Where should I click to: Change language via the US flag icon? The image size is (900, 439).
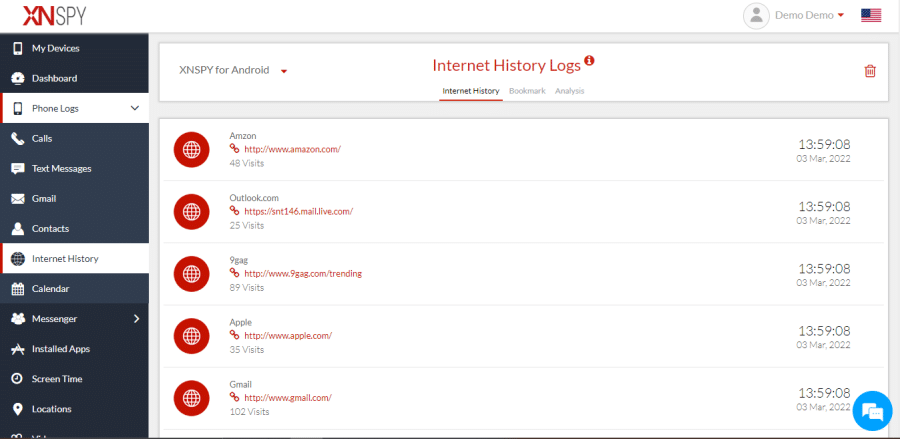coord(871,15)
